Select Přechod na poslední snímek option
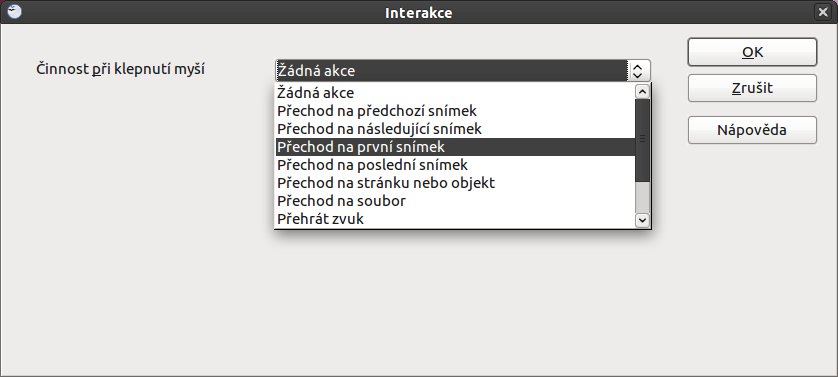The image size is (838, 377). point(455,165)
